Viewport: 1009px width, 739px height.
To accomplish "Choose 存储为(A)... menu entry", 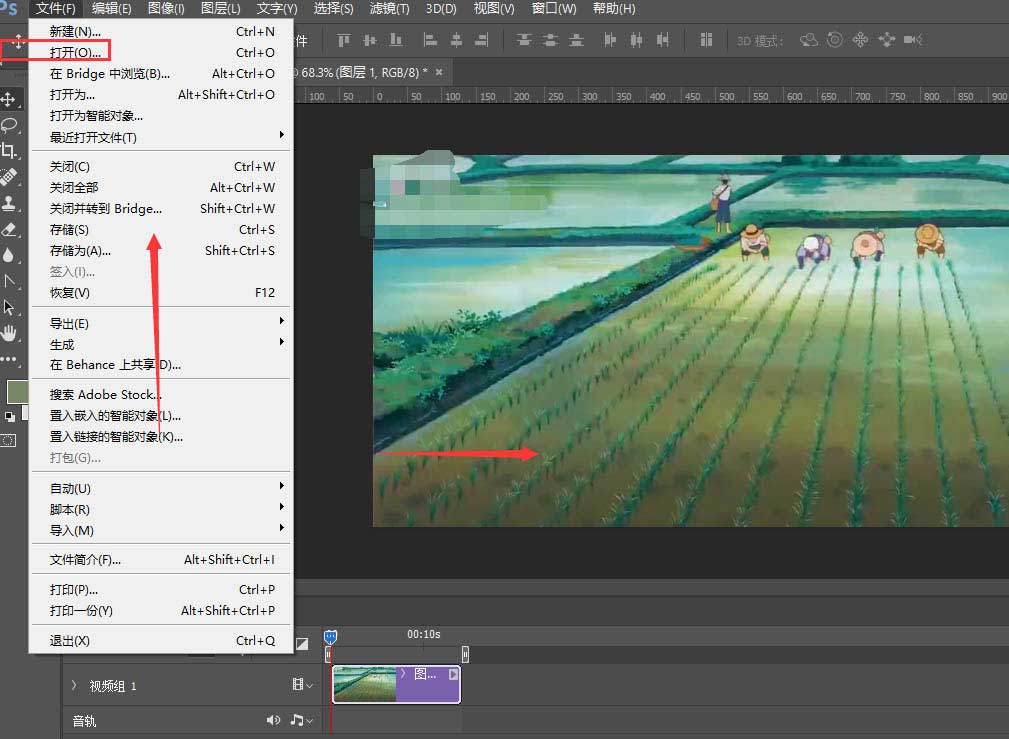I will pos(161,250).
